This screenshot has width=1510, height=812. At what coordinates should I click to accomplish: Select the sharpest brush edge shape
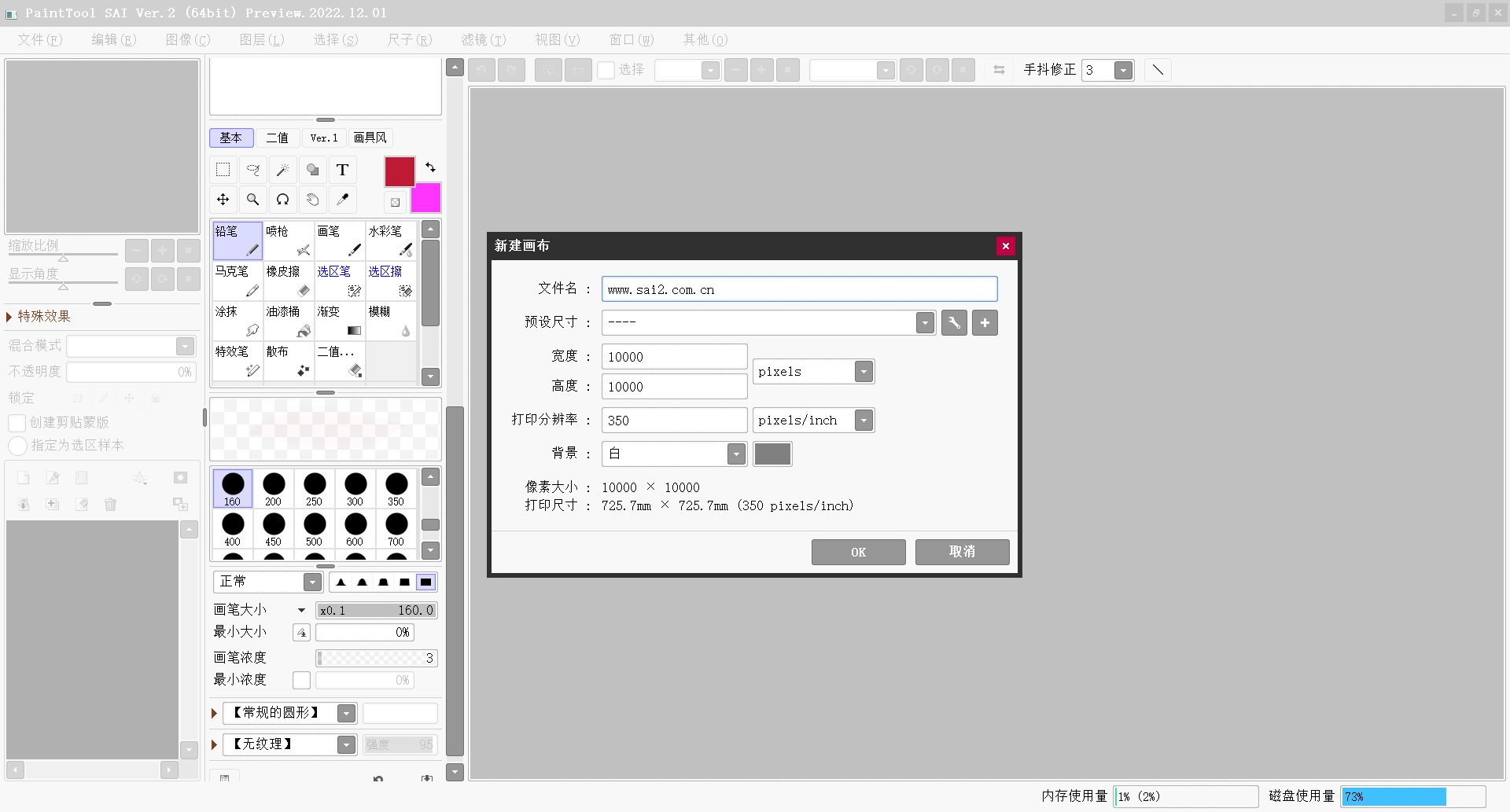point(341,582)
